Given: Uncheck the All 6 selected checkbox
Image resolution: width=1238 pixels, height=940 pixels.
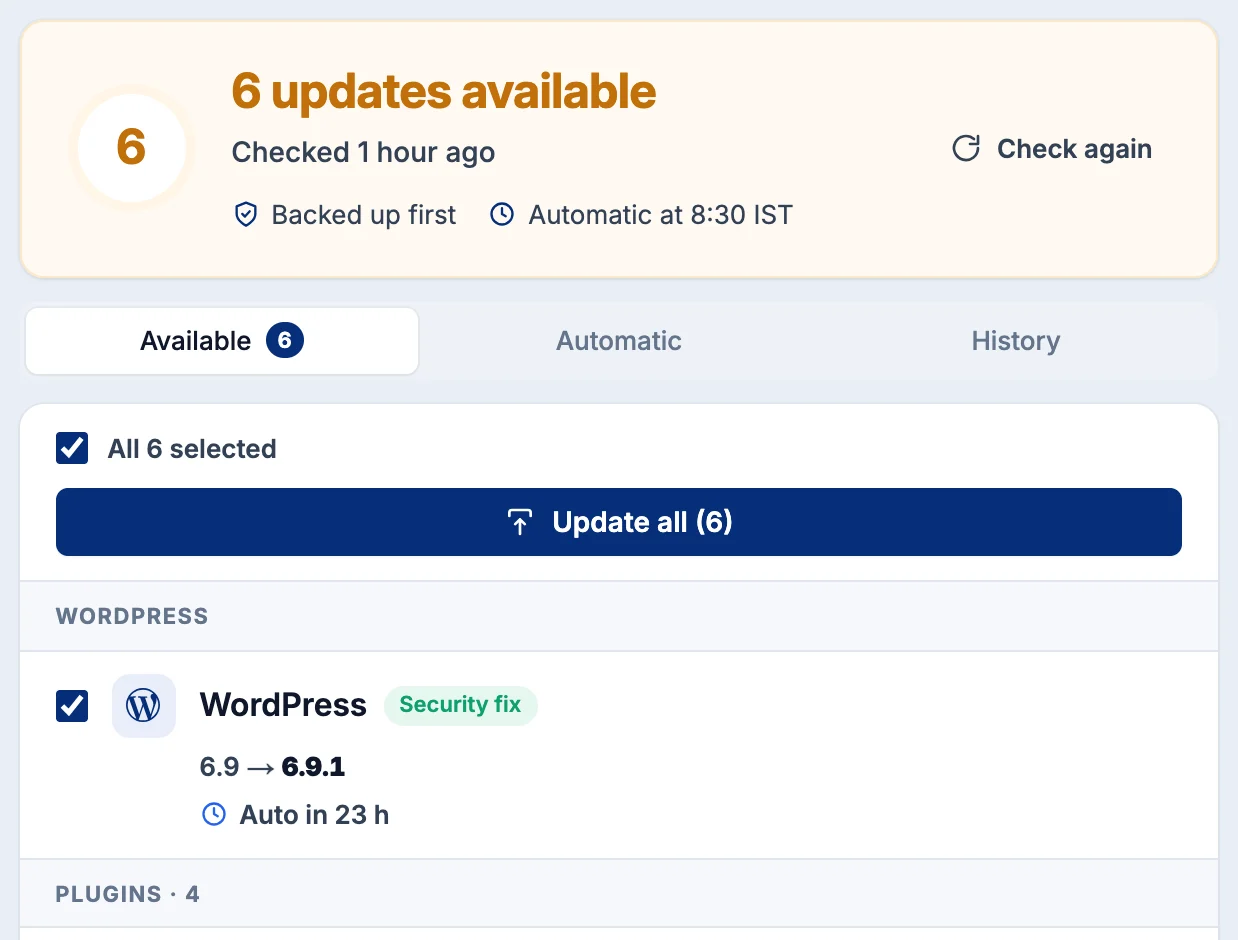Looking at the screenshot, I should pos(72,448).
